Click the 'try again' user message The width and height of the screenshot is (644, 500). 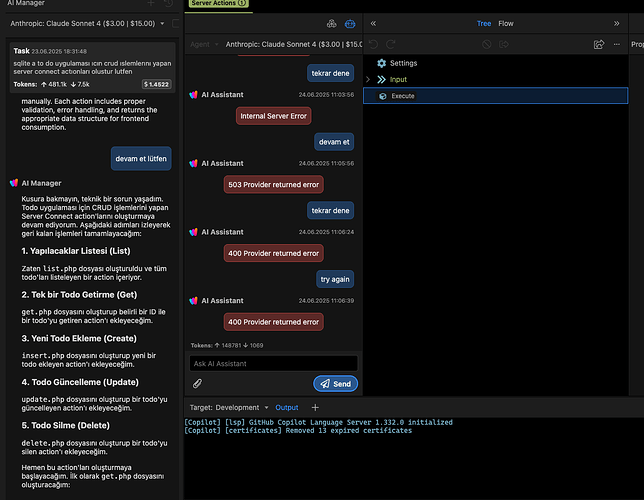coord(335,279)
